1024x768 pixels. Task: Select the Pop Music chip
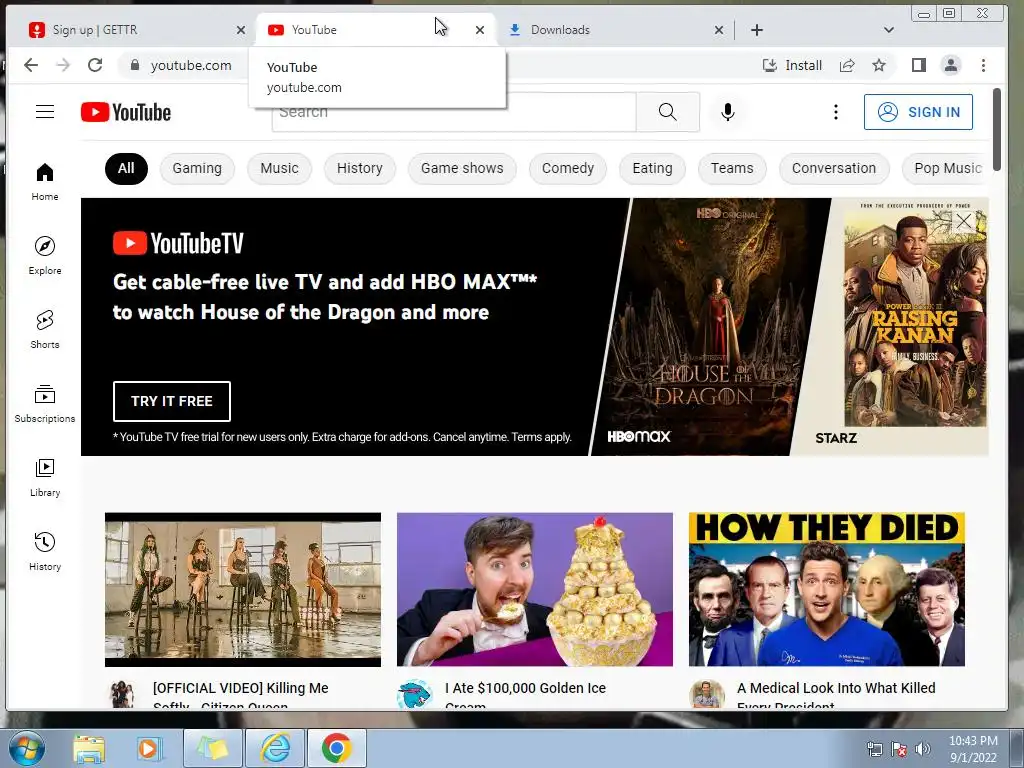pyautogui.click(x=947, y=168)
